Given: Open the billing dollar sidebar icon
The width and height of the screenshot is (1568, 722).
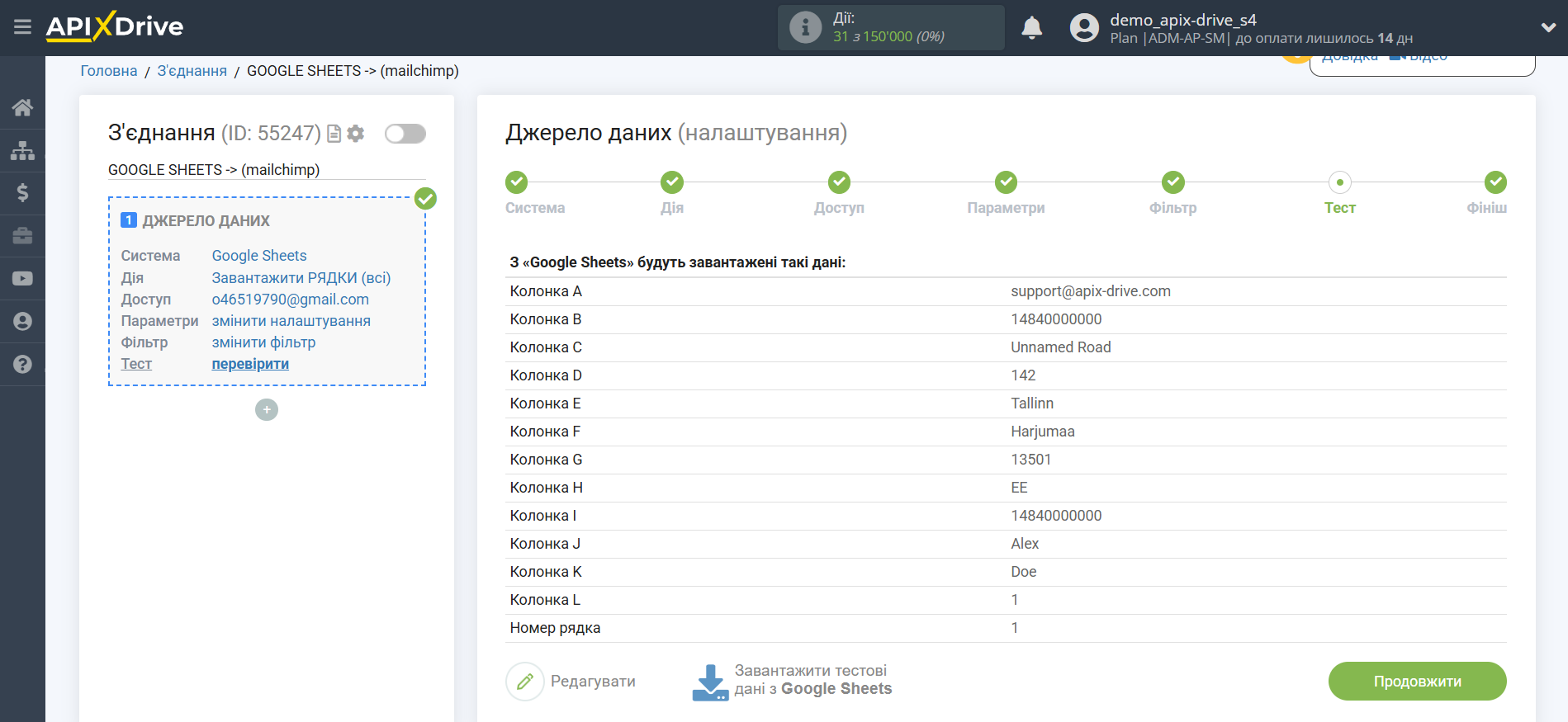Looking at the screenshot, I should point(22,193).
